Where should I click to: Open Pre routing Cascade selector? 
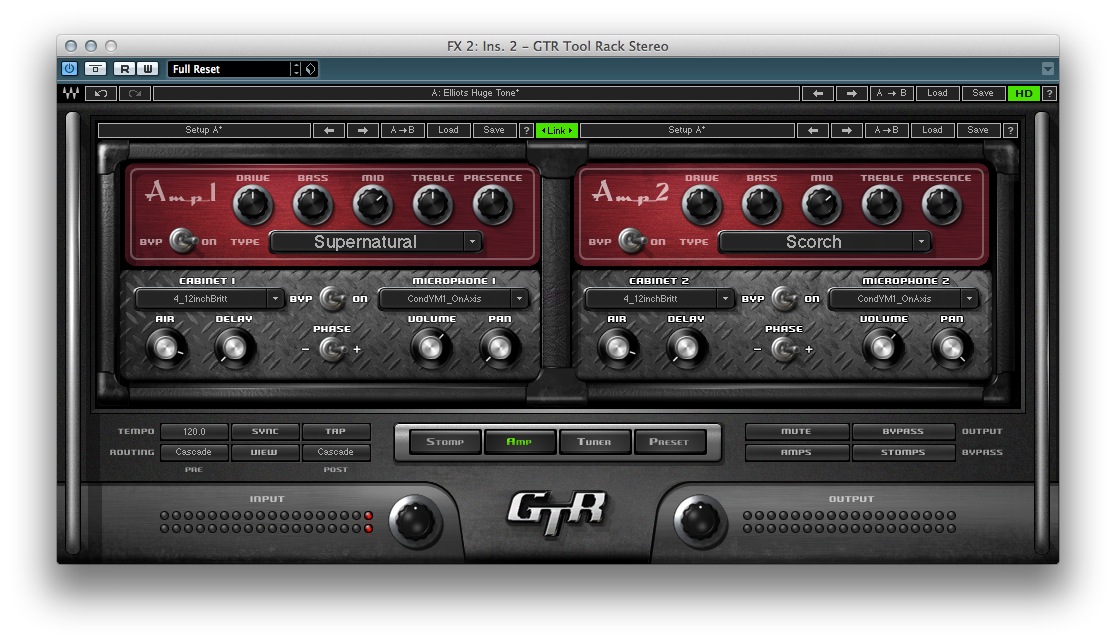coord(194,452)
